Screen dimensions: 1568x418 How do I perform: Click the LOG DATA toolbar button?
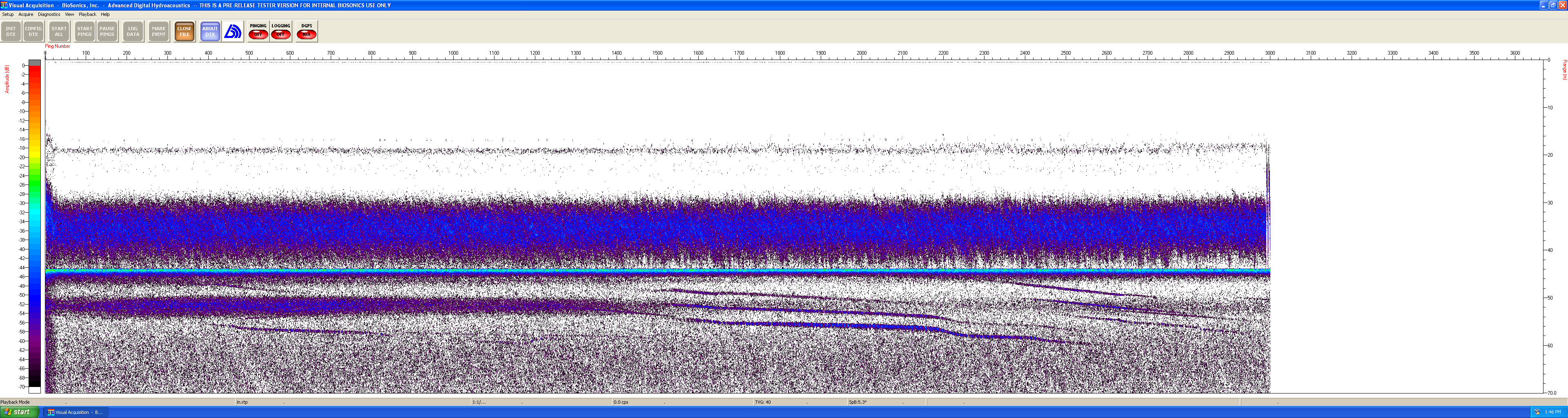pos(133,32)
